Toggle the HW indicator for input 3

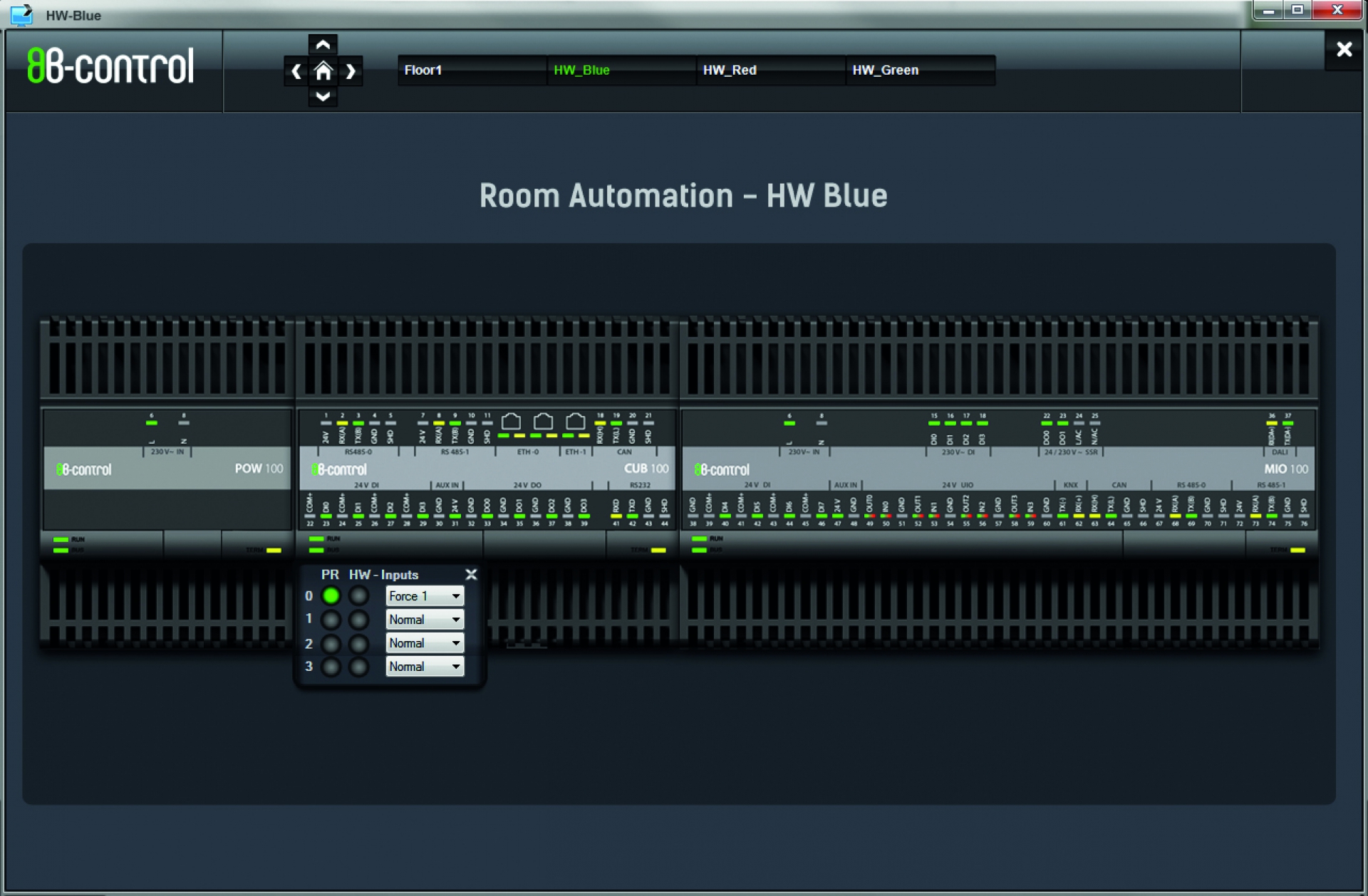click(x=358, y=667)
